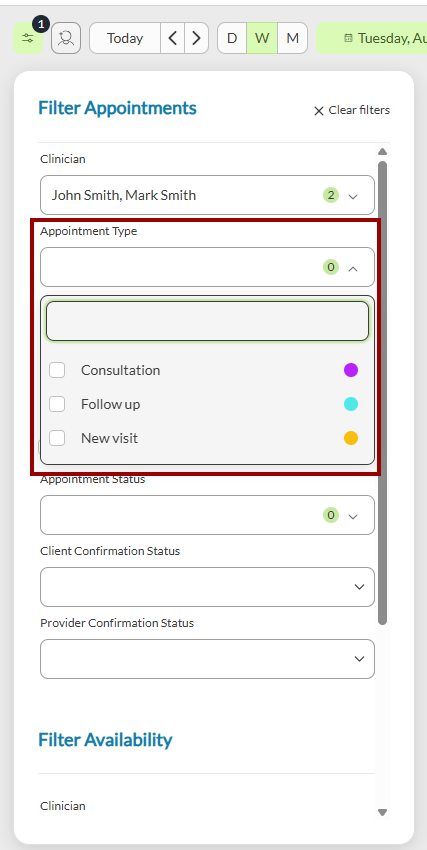Check the New visit checkbox
Viewport: 427px width, 850px height.
click(x=57, y=438)
